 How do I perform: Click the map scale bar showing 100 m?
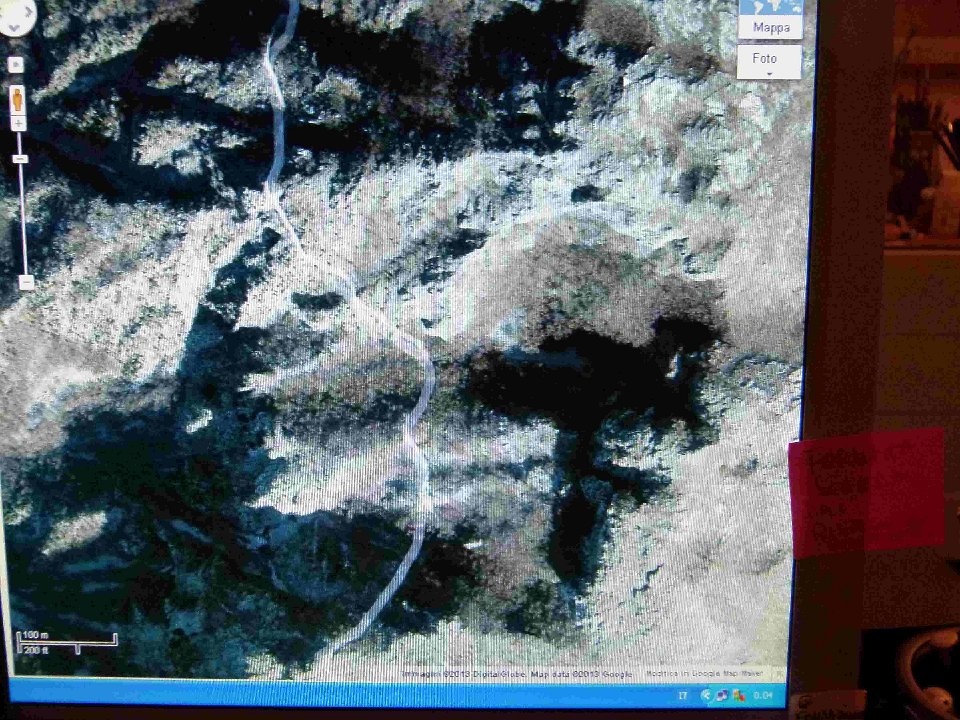[66, 642]
